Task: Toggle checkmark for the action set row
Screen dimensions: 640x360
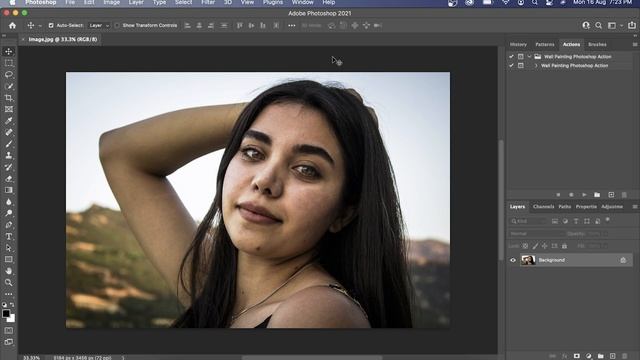Action: pyautogui.click(x=511, y=57)
